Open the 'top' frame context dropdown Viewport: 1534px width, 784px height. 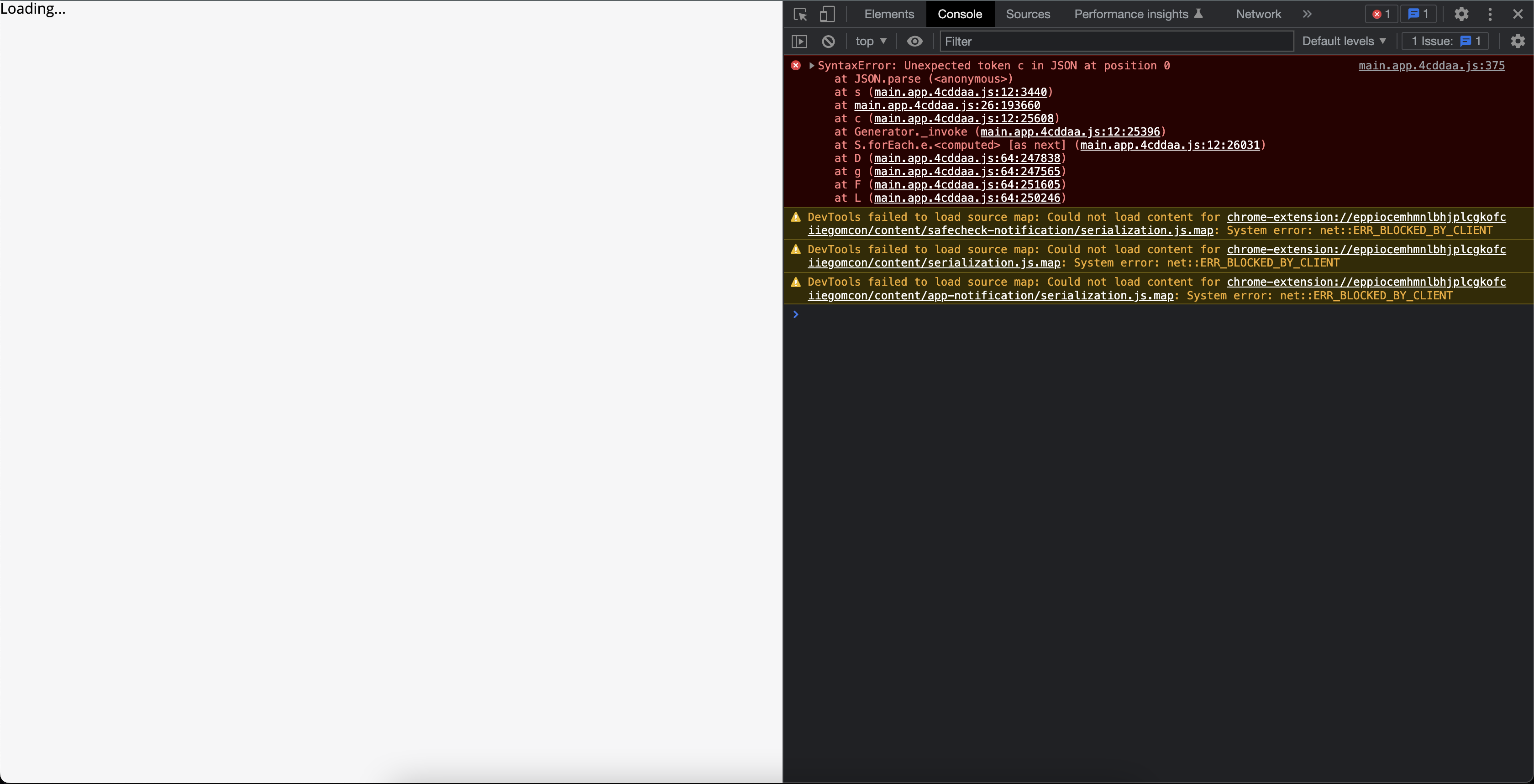point(871,41)
